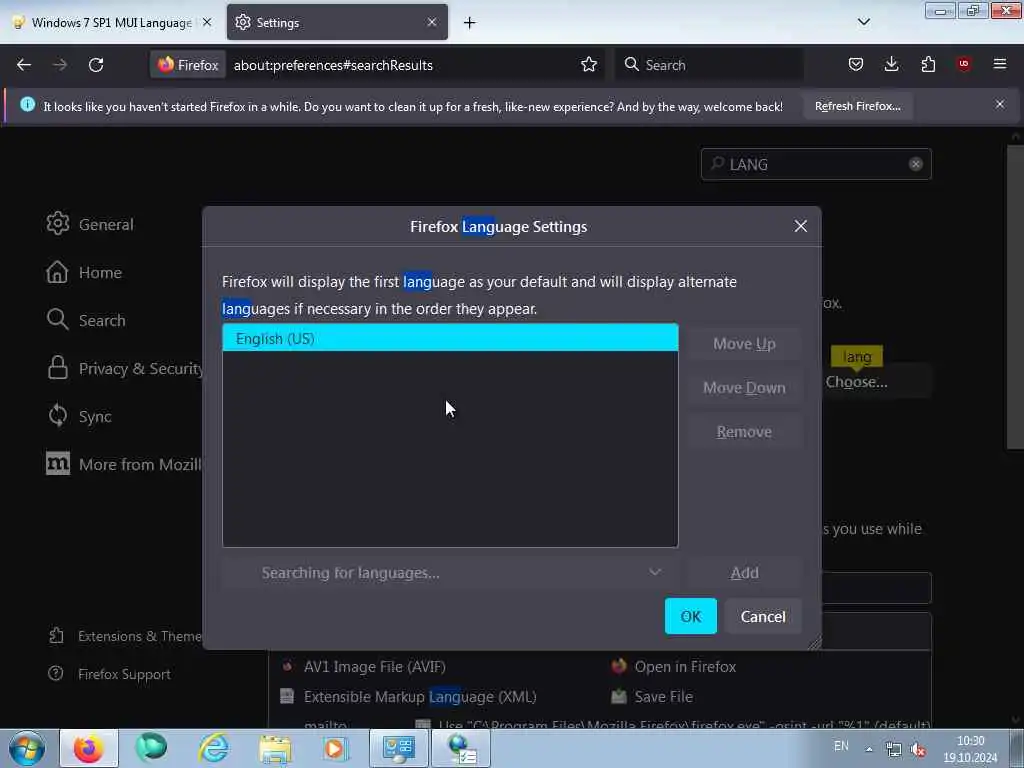Open the Search settings category
1024x768 pixels.
tap(86, 320)
